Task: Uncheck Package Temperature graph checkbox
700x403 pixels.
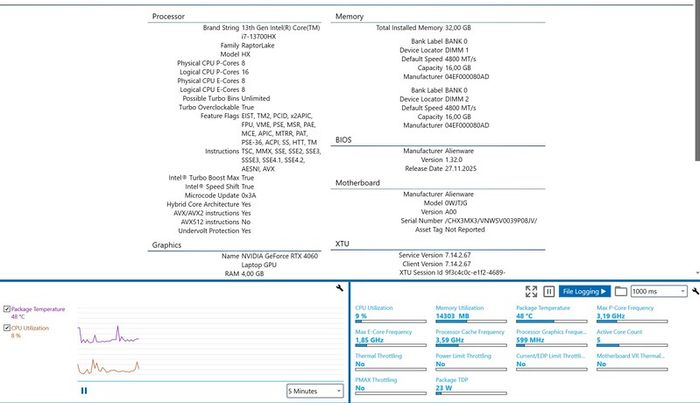Action: [x=7, y=309]
